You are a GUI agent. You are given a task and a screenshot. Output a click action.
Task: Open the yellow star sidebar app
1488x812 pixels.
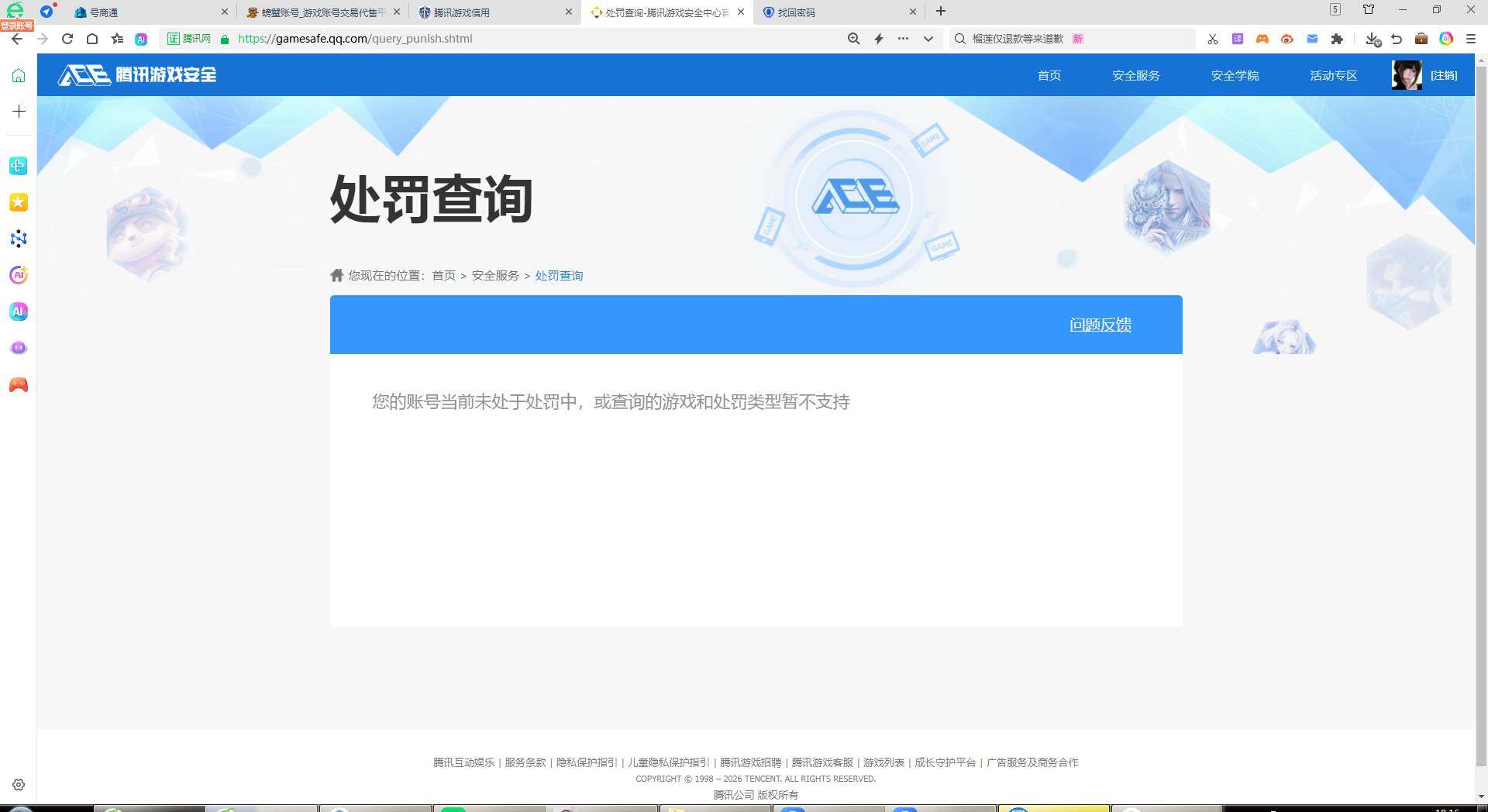pos(19,202)
